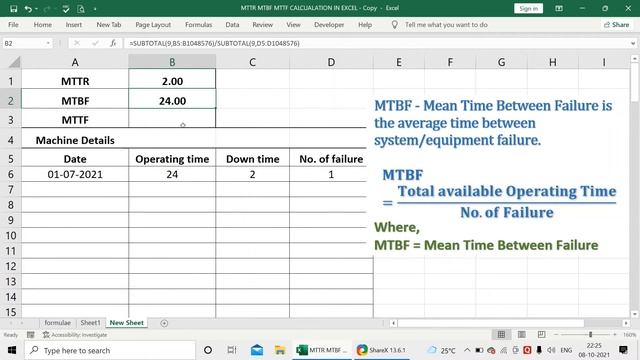Open the Developer ribbon tab
This screenshot has width=640, height=360.
[x=329, y=24]
